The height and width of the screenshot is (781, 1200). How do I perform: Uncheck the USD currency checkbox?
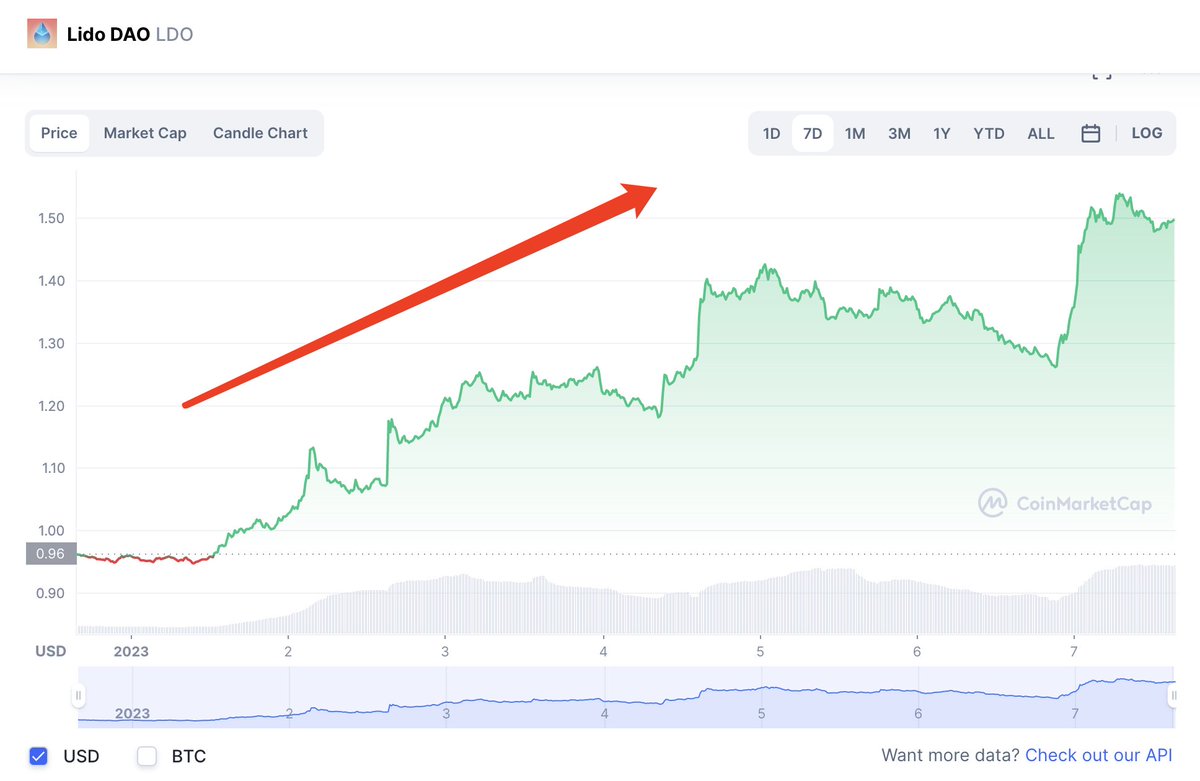(x=39, y=756)
